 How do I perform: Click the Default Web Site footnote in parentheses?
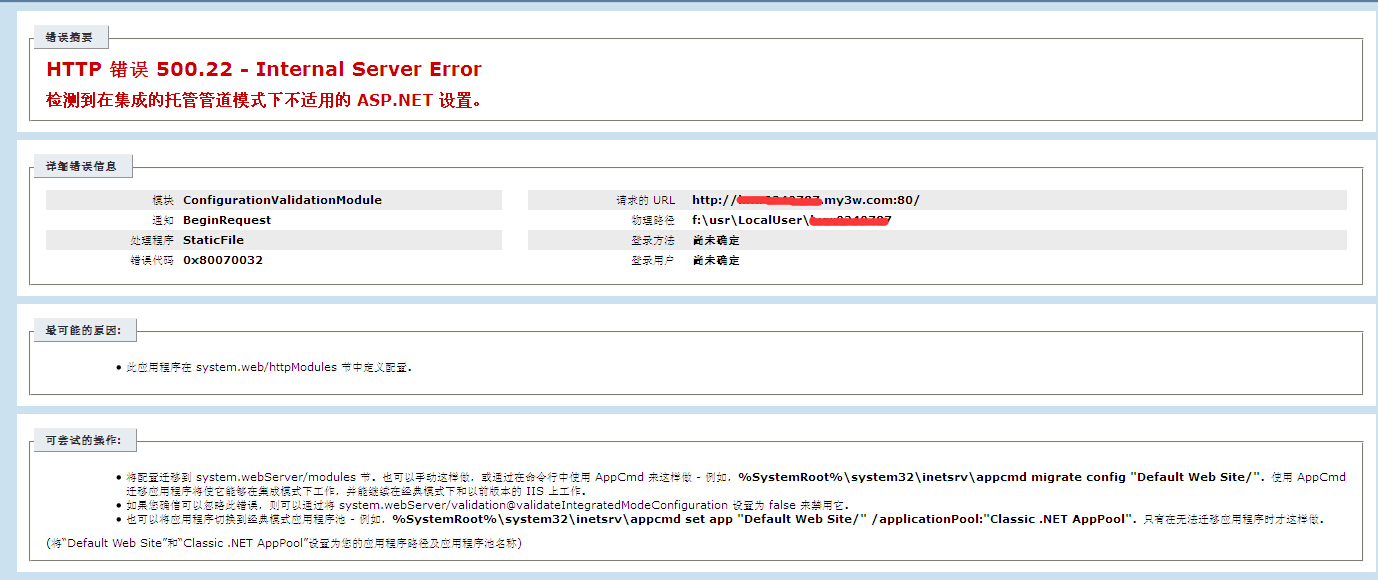pos(284,544)
